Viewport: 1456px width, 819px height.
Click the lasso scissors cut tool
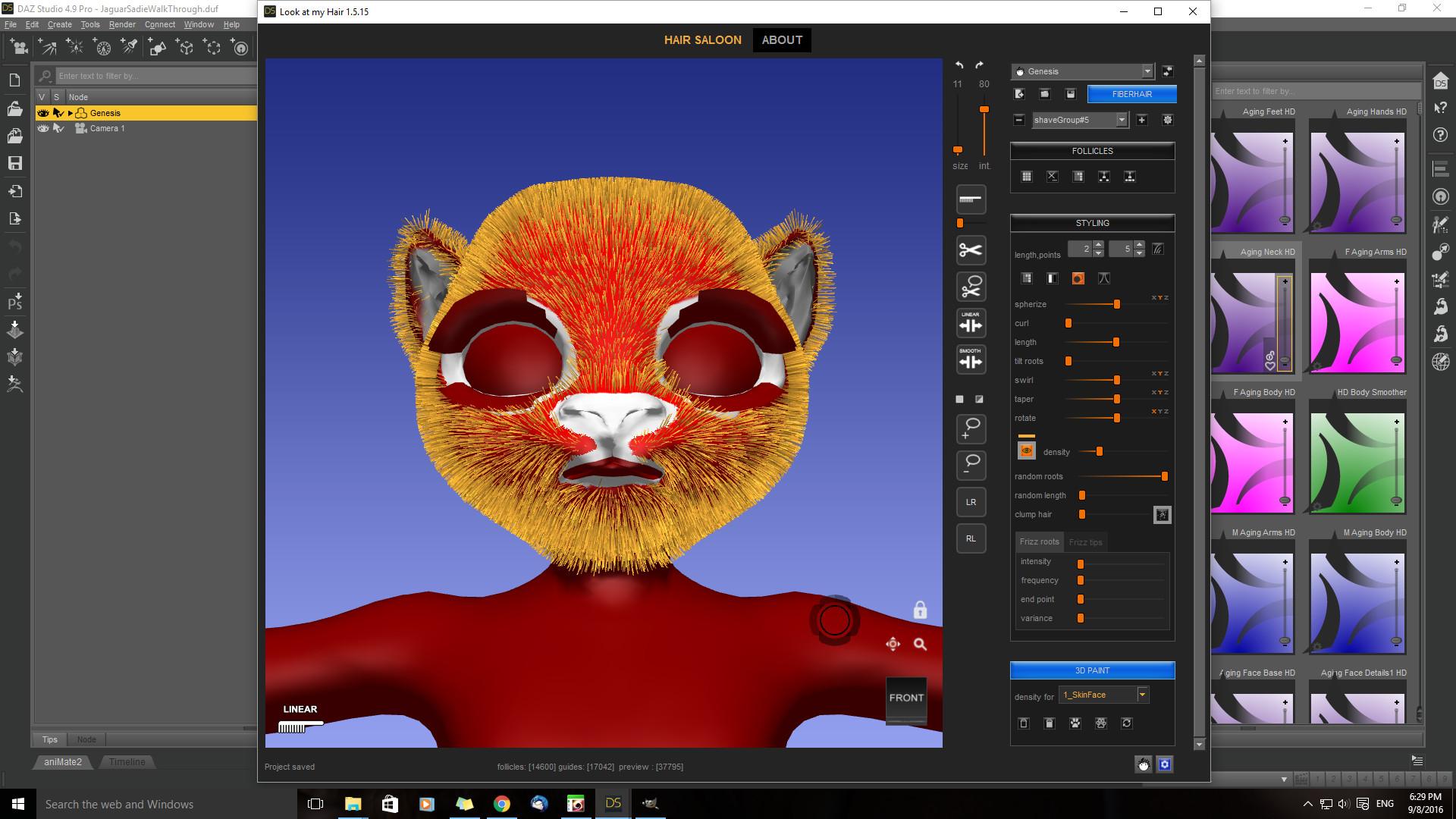pyautogui.click(x=971, y=287)
